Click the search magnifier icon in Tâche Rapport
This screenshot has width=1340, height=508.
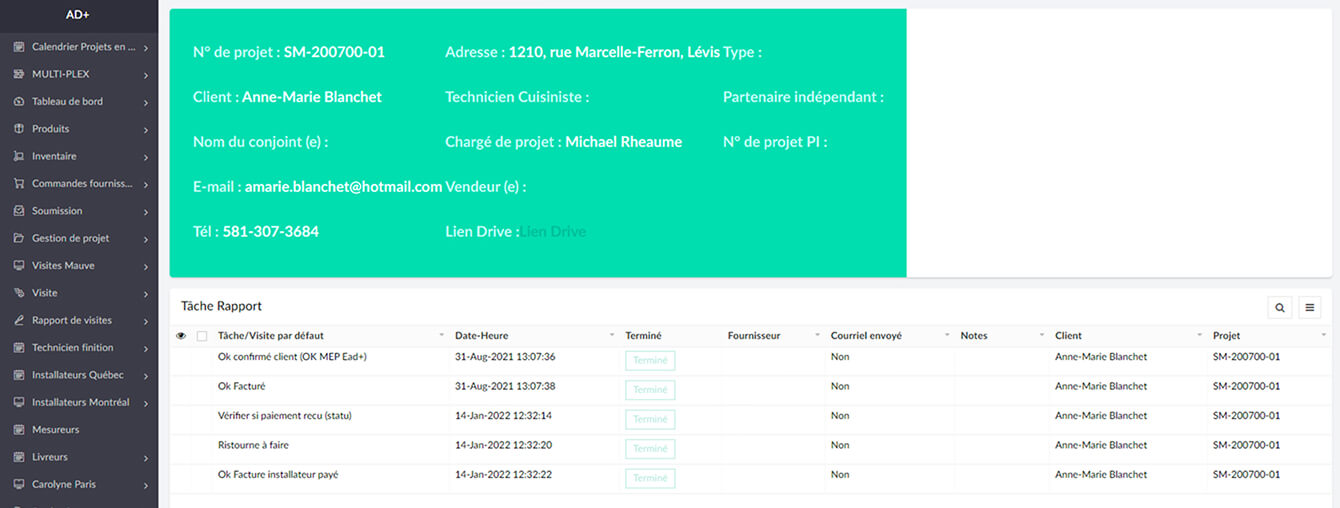(1279, 307)
